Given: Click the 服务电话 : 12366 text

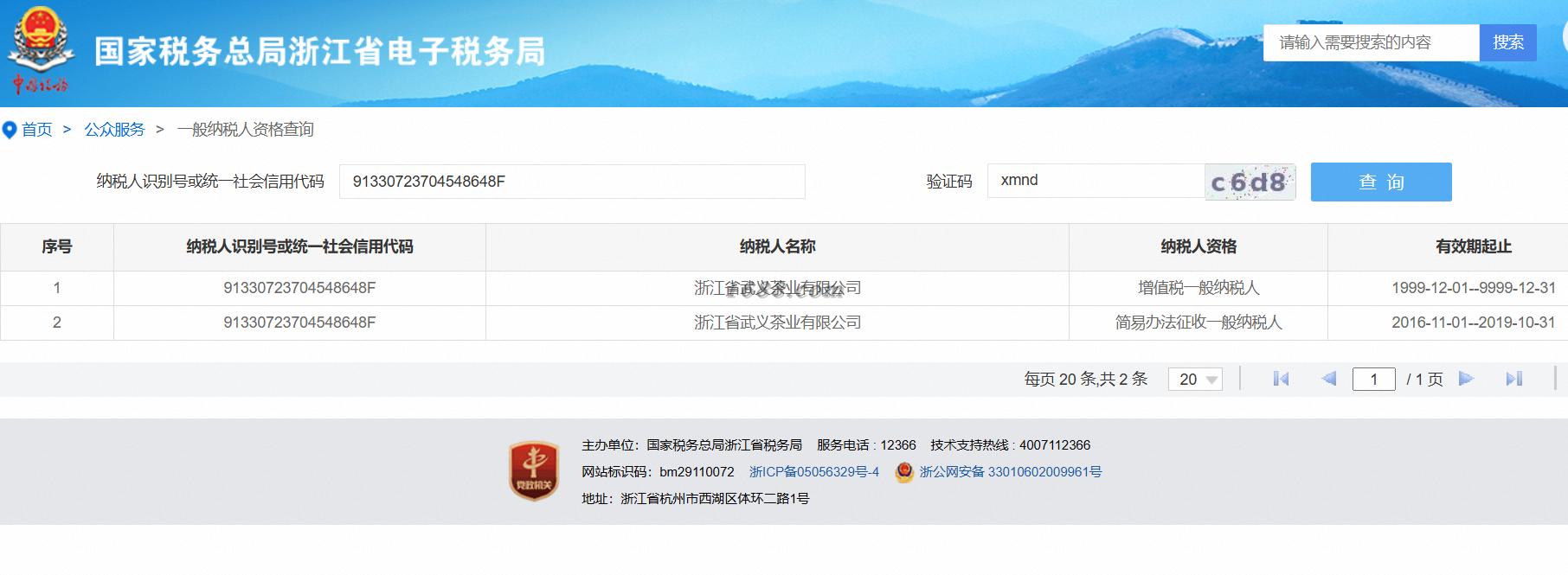Looking at the screenshot, I should pos(866,445).
